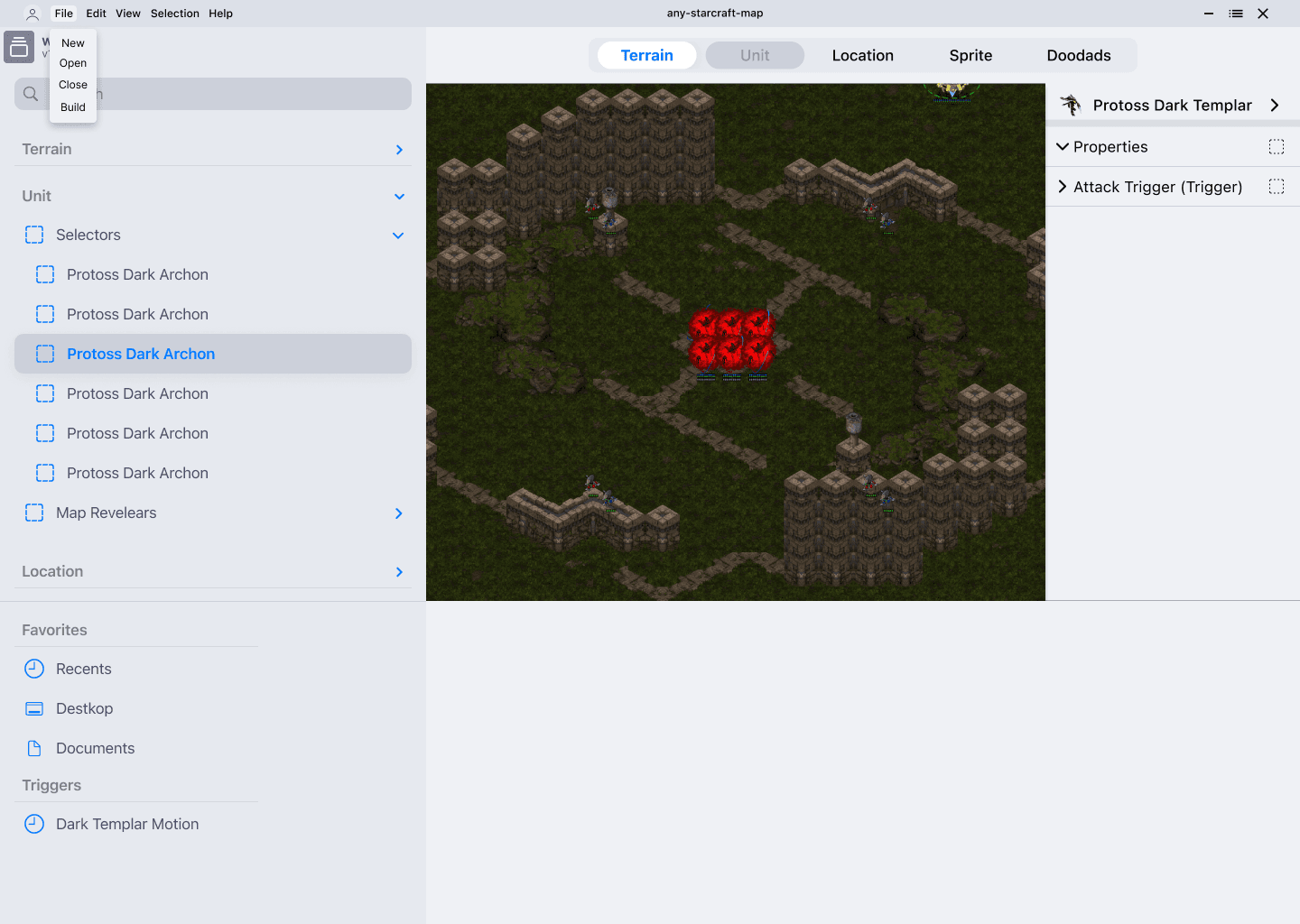
Task: Click the archive app icon top-left
Action: tap(19, 47)
